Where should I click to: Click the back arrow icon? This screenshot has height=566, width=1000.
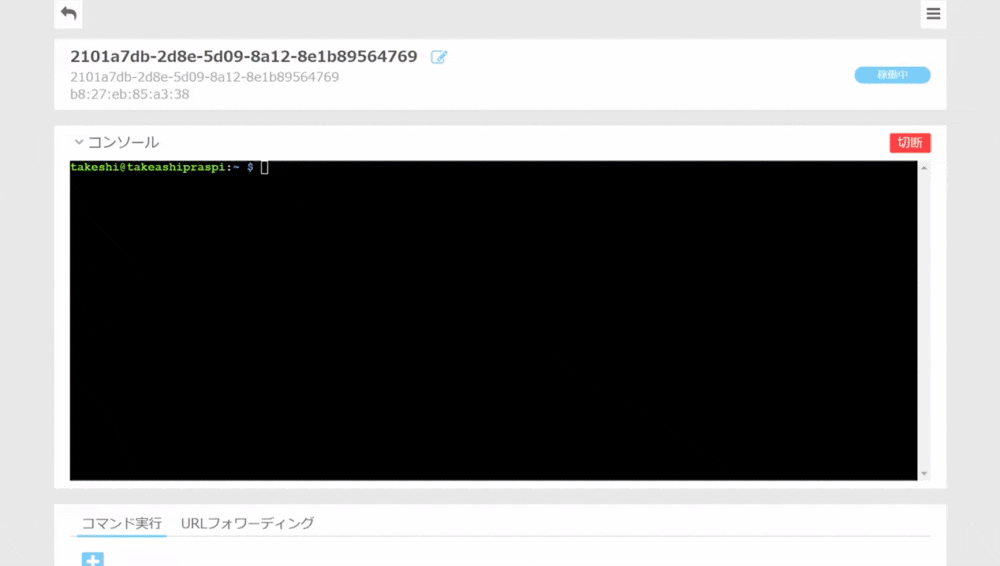[x=68, y=13]
